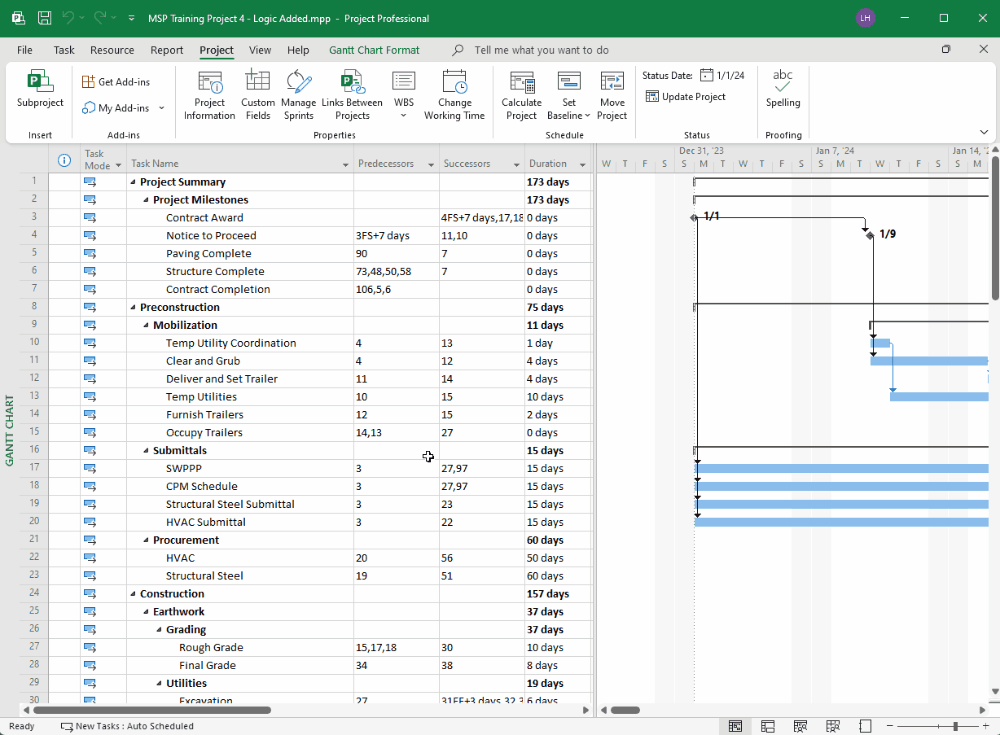The width and height of the screenshot is (1000, 735).
Task: Click Calculate Project
Action: point(522,95)
